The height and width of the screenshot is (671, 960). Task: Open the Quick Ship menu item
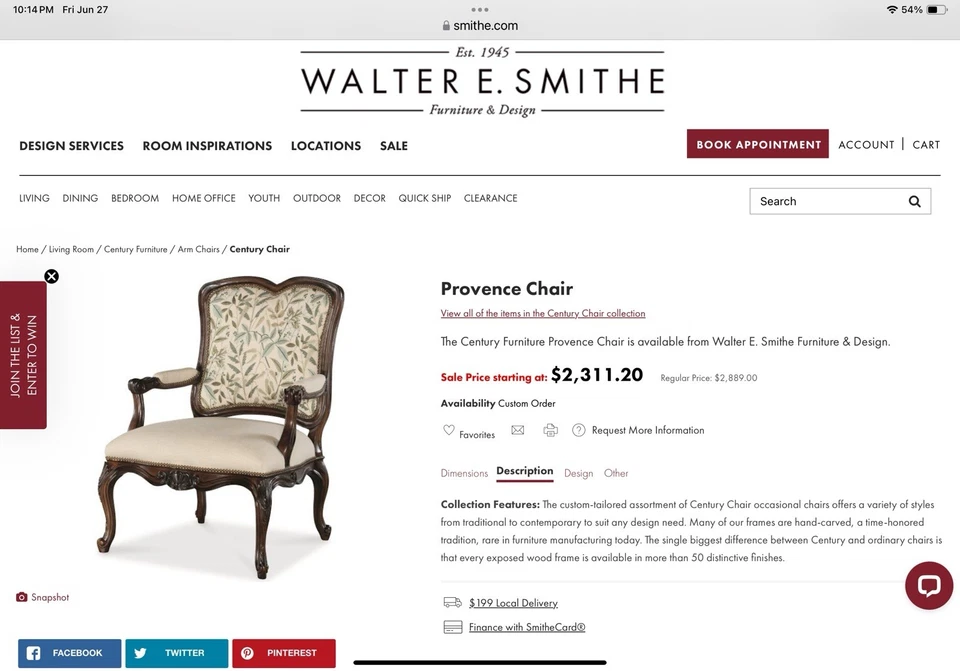point(424,198)
